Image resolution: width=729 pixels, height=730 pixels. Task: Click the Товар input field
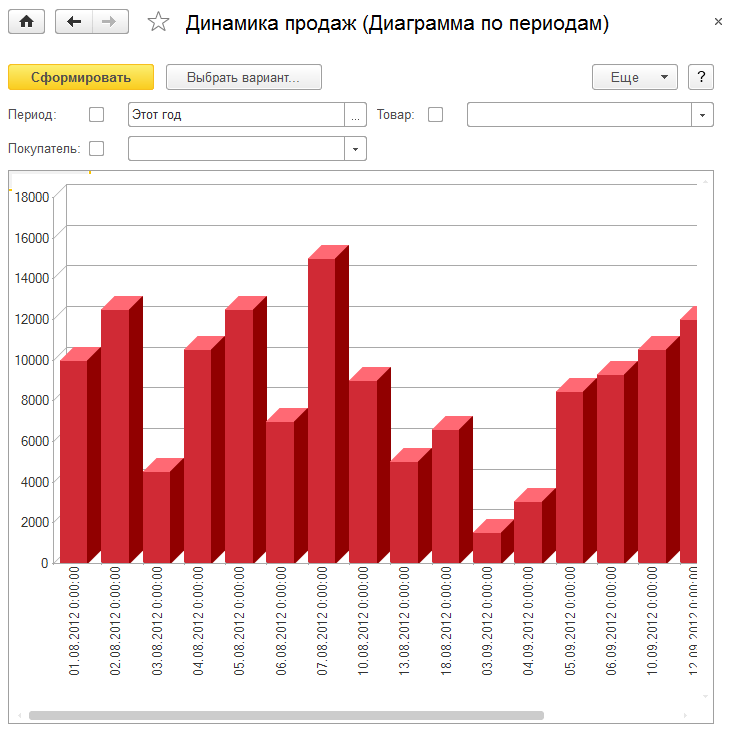(x=579, y=115)
